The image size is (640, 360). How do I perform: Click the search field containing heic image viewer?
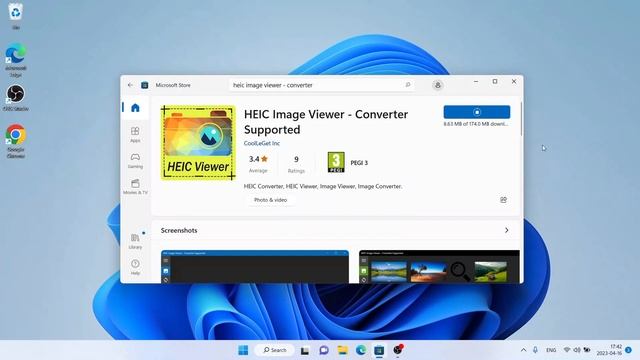pos(322,85)
